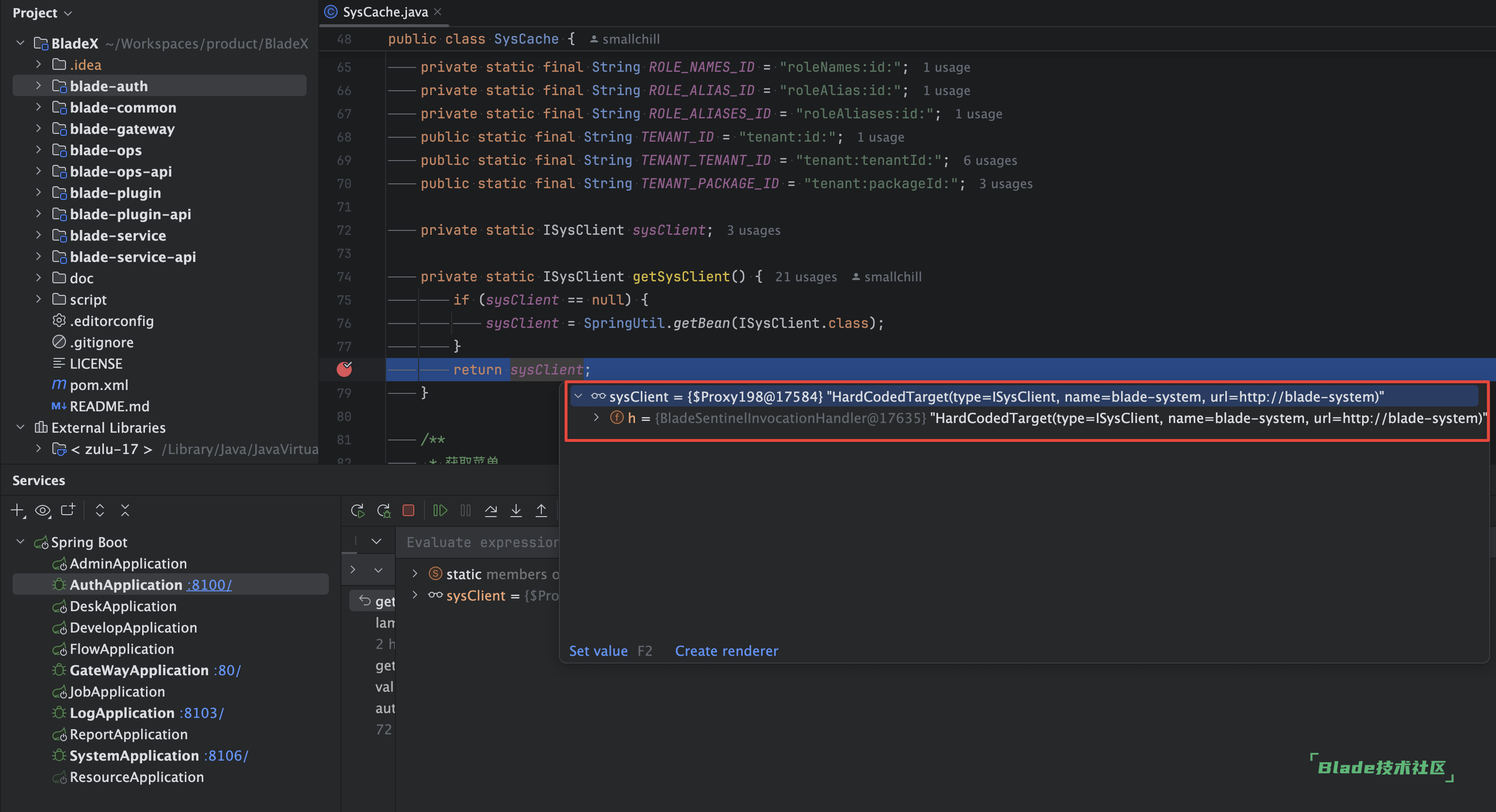The image size is (1496, 812).
Task: Expand the blade-service-api module
Action: pos(38,257)
